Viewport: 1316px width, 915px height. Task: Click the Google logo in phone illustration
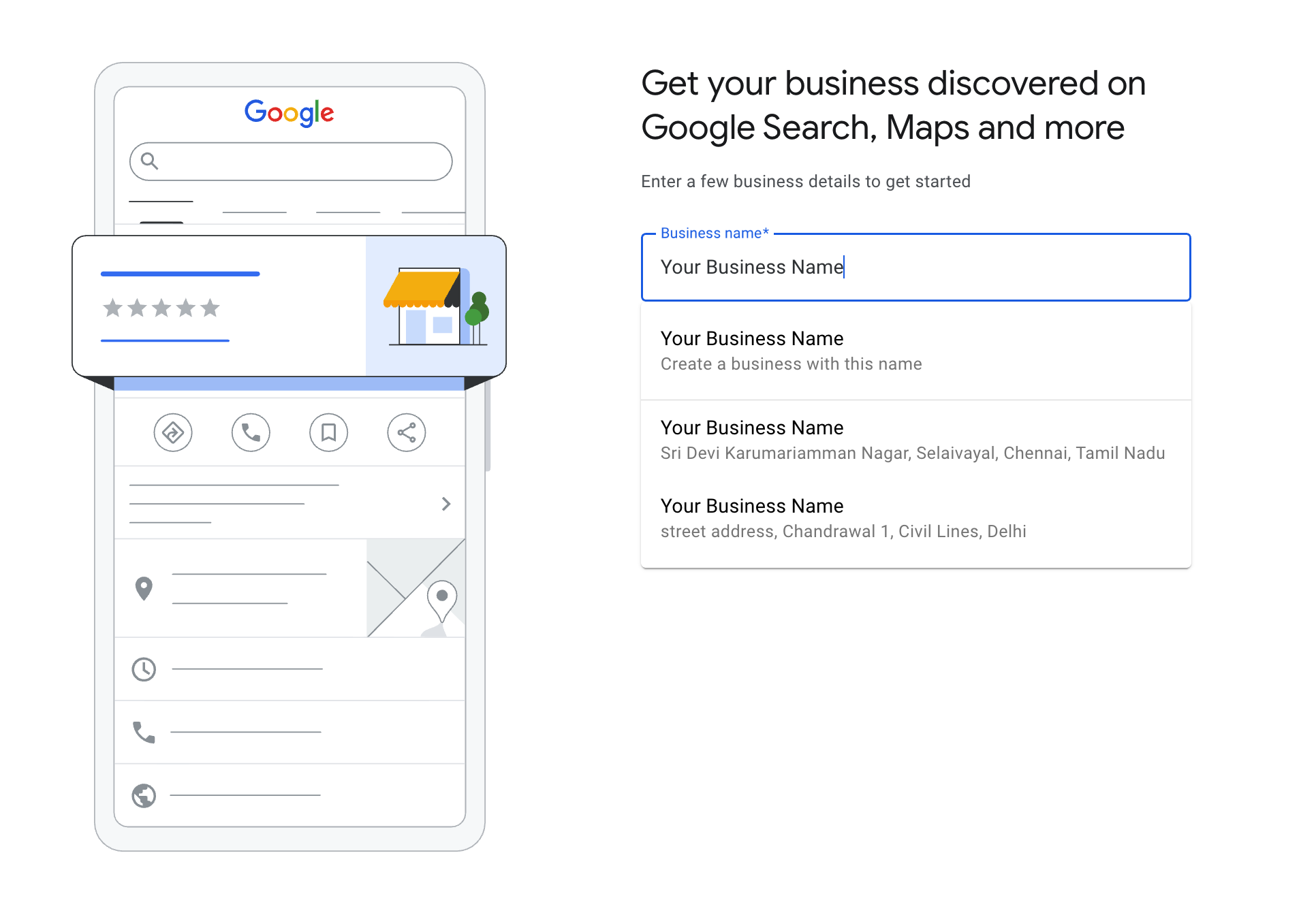pyautogui.click(x=289, y=113)
